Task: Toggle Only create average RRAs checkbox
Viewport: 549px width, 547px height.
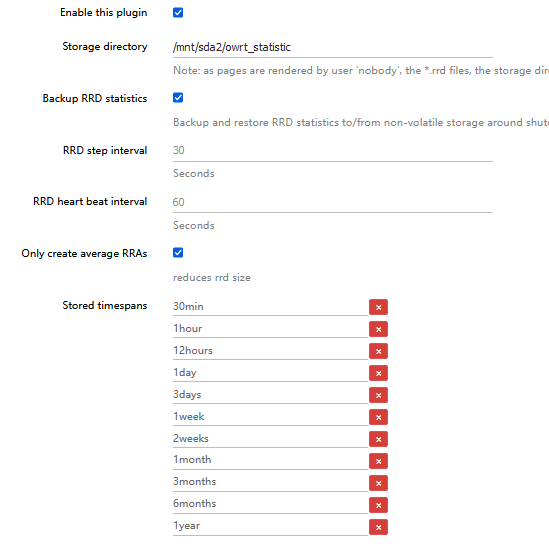Action: point(178,252)
